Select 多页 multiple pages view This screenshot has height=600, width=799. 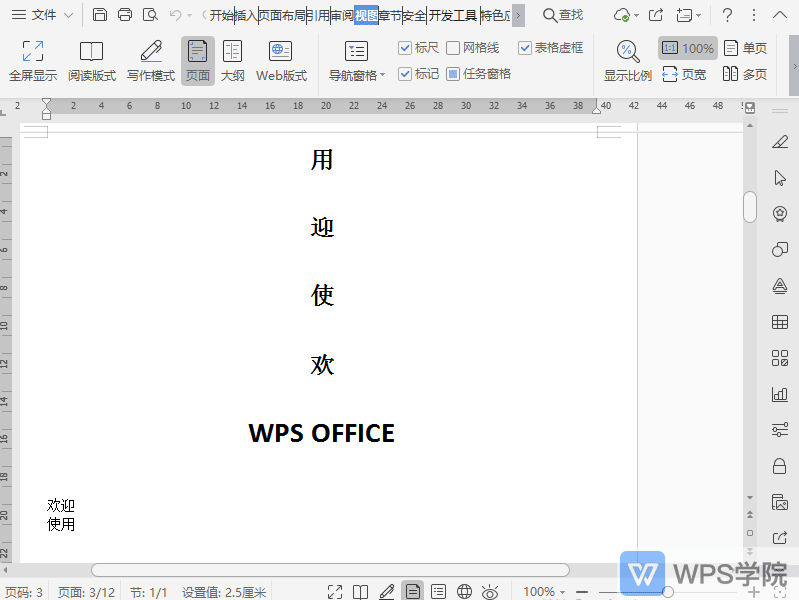[745, 74]
